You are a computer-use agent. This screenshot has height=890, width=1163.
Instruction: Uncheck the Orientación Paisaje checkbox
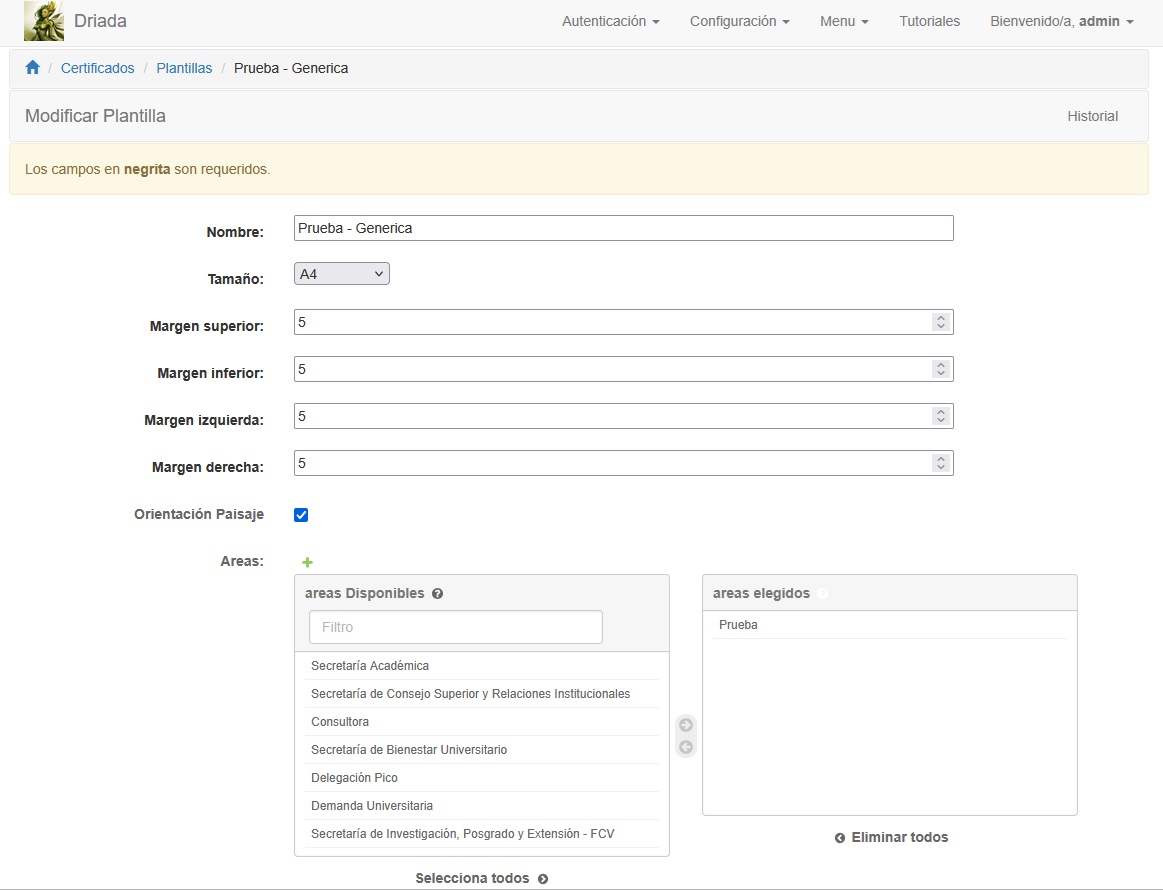301,514
